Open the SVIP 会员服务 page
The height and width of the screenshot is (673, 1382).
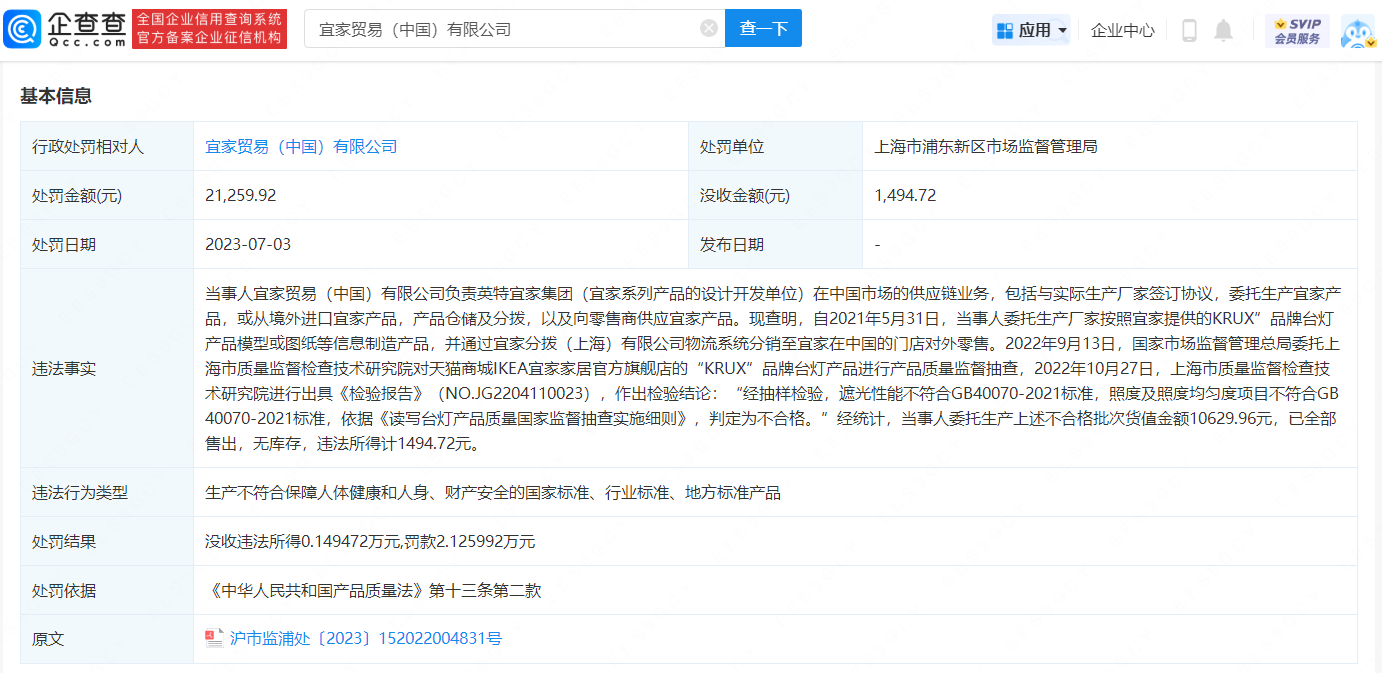point(1297,29)
